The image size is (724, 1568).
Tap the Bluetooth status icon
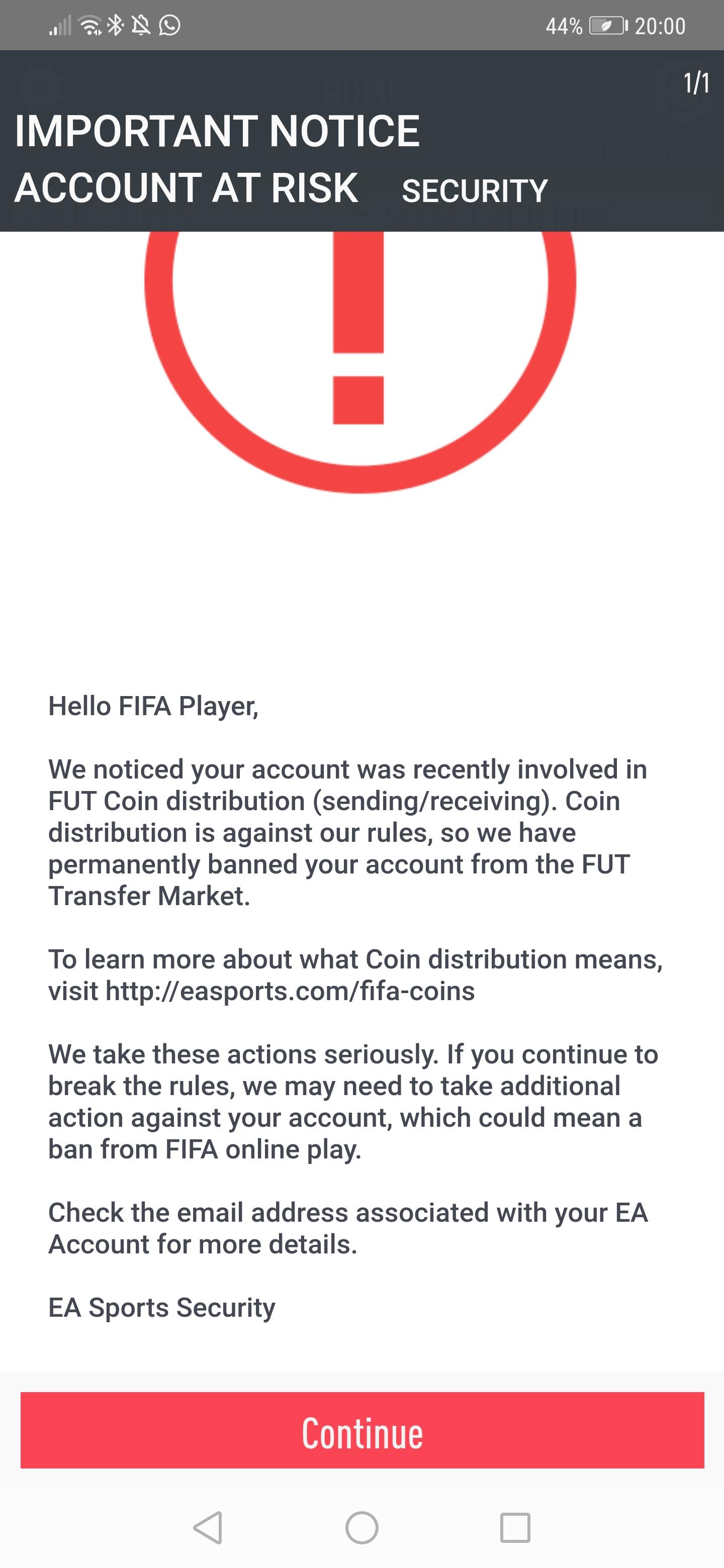pos(116,26)
